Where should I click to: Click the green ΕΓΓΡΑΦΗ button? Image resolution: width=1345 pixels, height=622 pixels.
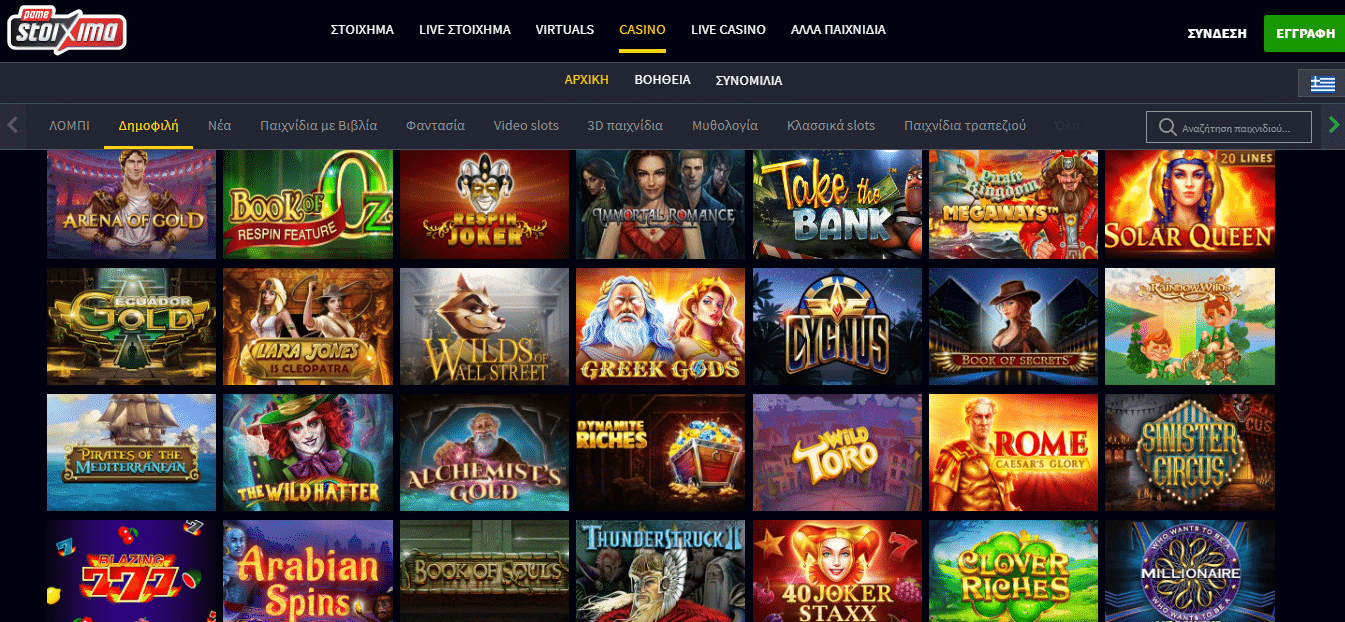click(x=1304, y=33)
